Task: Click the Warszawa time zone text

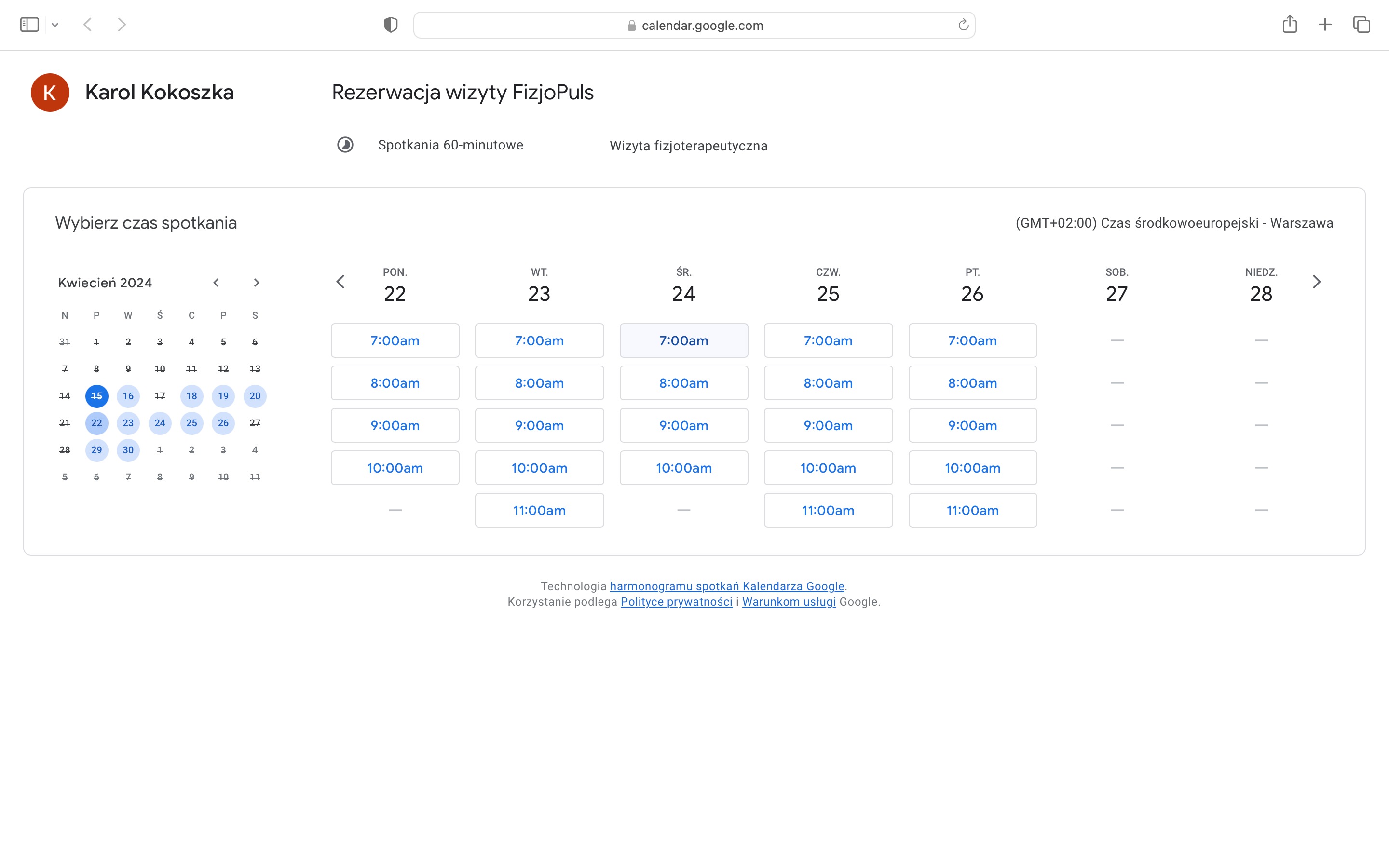Action: 1174,223
